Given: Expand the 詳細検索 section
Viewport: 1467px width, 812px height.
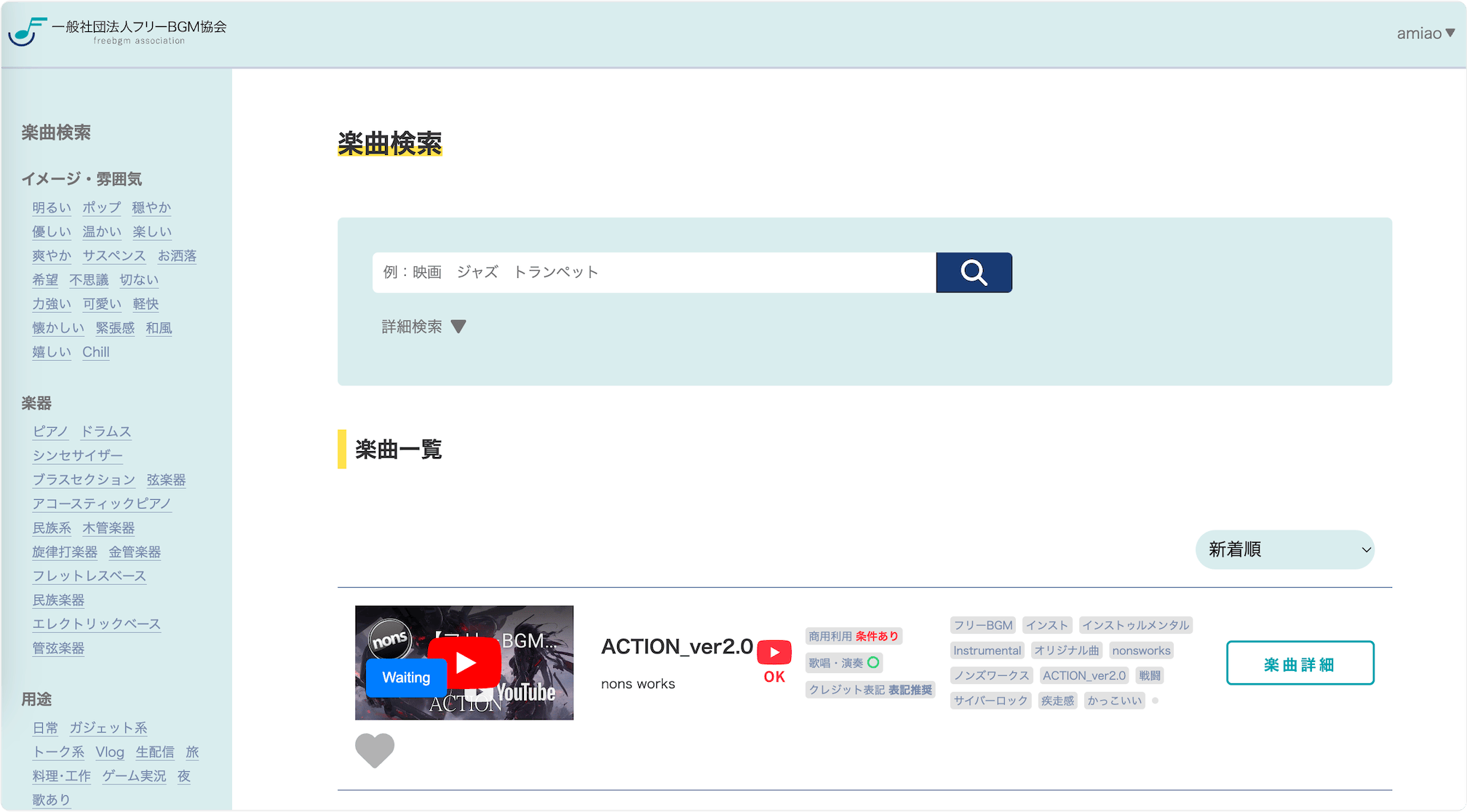Looking at the screenshot, I should (x=422, y=327).
